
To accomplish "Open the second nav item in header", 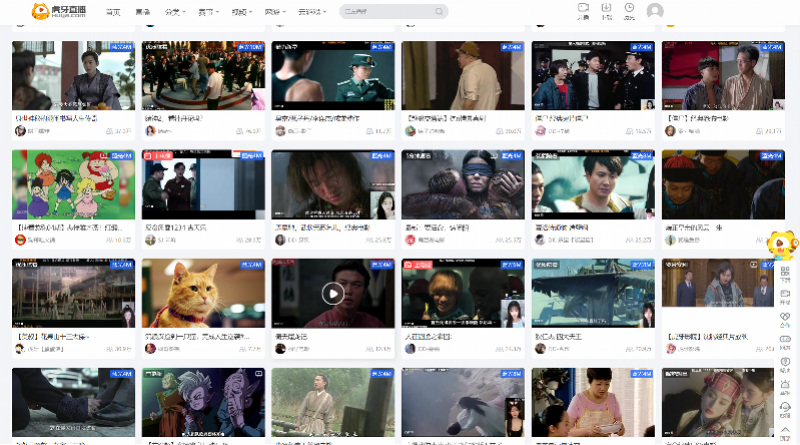I will [142, 12].
